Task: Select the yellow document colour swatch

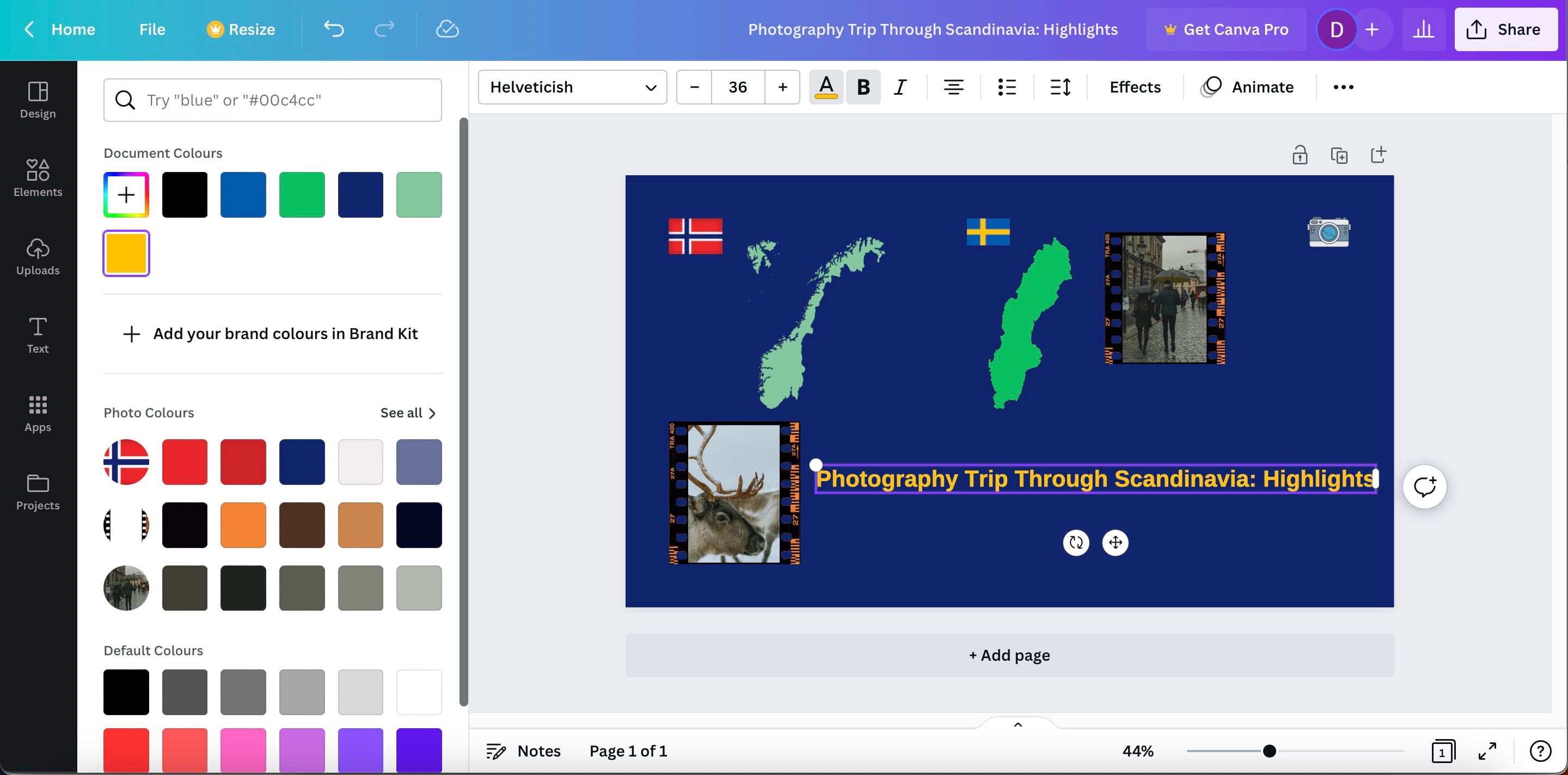Action: 126,253
